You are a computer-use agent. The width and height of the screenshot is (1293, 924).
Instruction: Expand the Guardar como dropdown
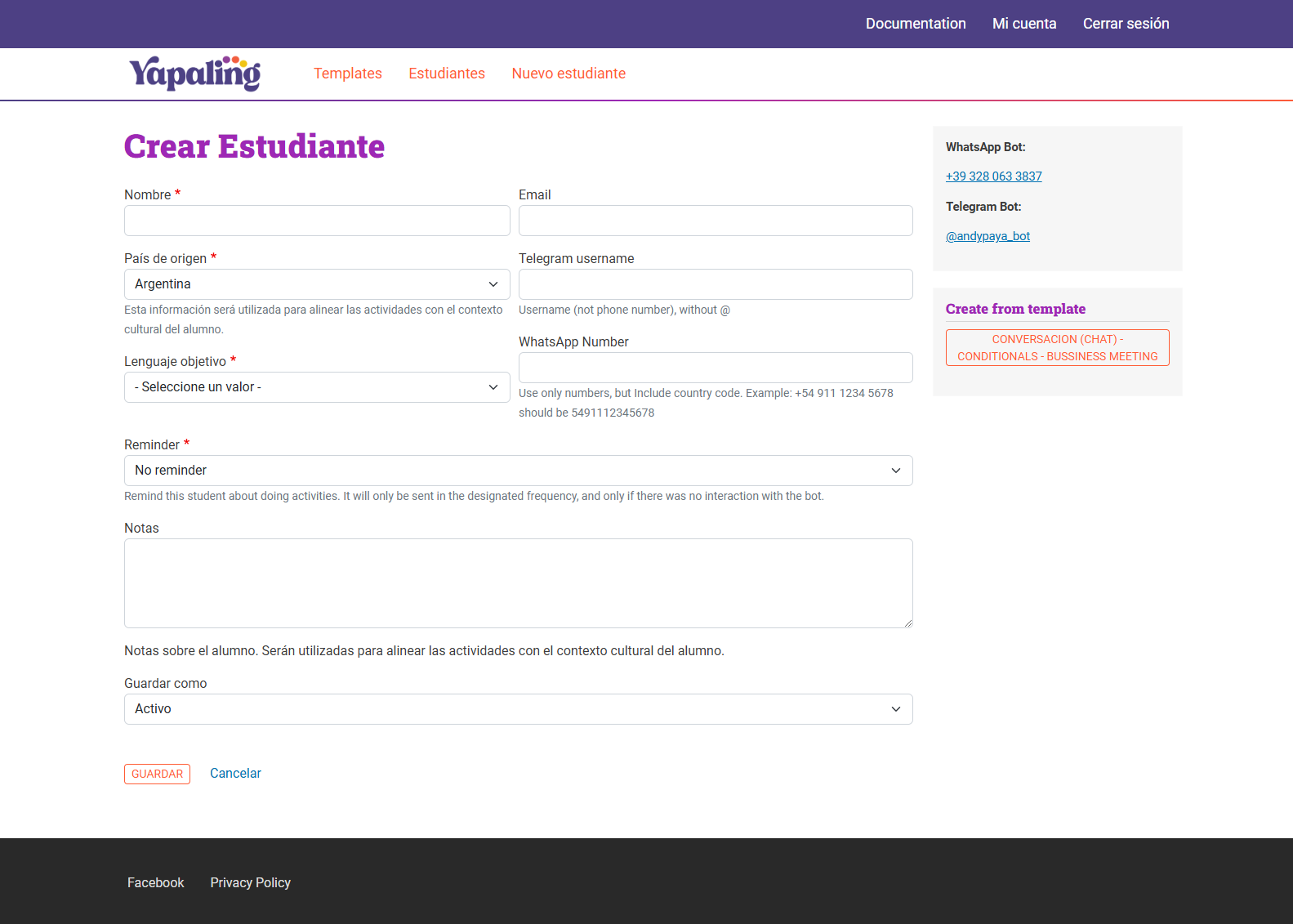[518, 709]
